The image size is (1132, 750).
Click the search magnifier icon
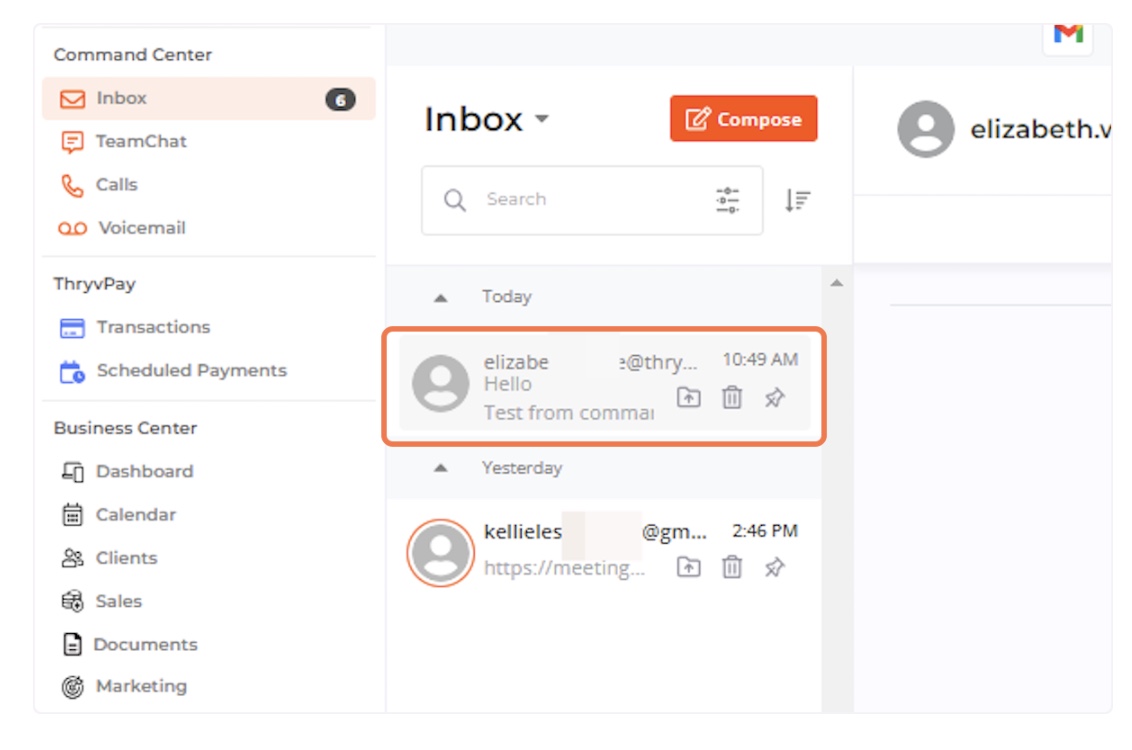tap(455, 200)
